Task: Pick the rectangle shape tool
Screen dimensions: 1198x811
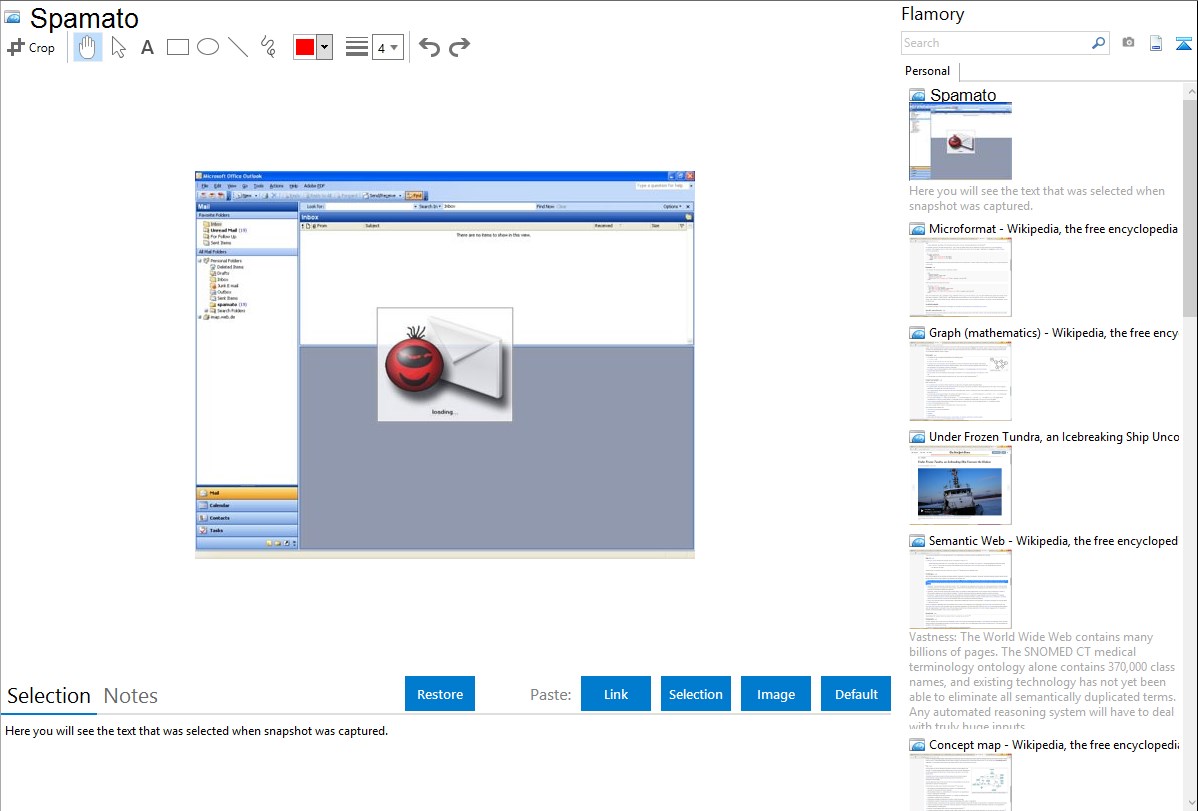Action: [x=178, y=47]
